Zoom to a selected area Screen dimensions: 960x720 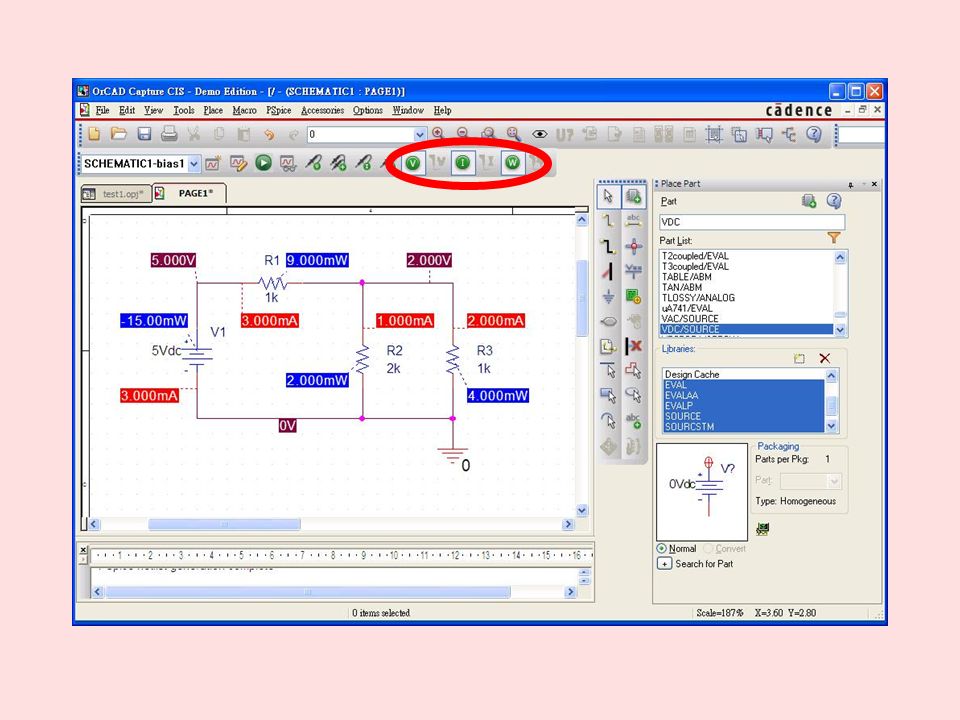point(488,133)
